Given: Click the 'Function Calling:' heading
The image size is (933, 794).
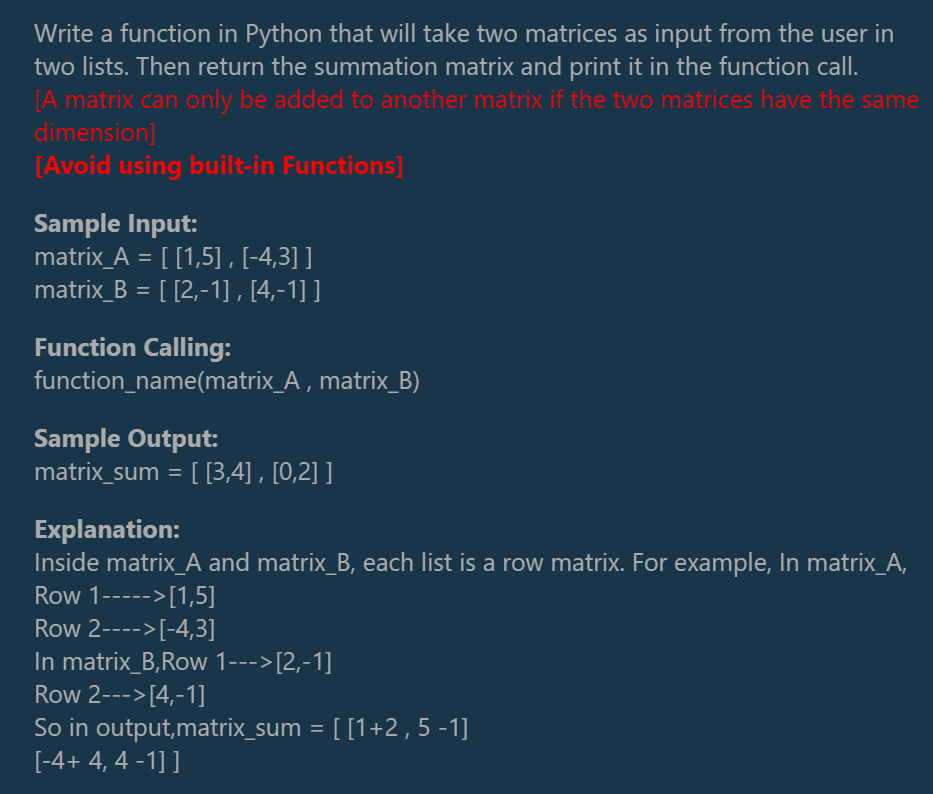Looking at the screenshot, I should [132, 348].
